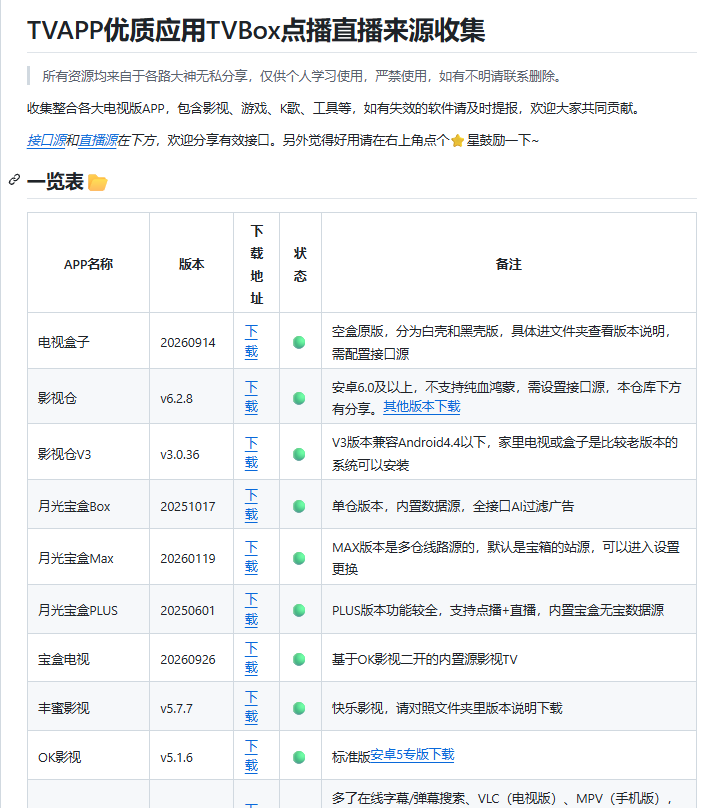Click the green status dot for 影视仓V3
This screenshot has width=713, height=808.
click(299, 454)
